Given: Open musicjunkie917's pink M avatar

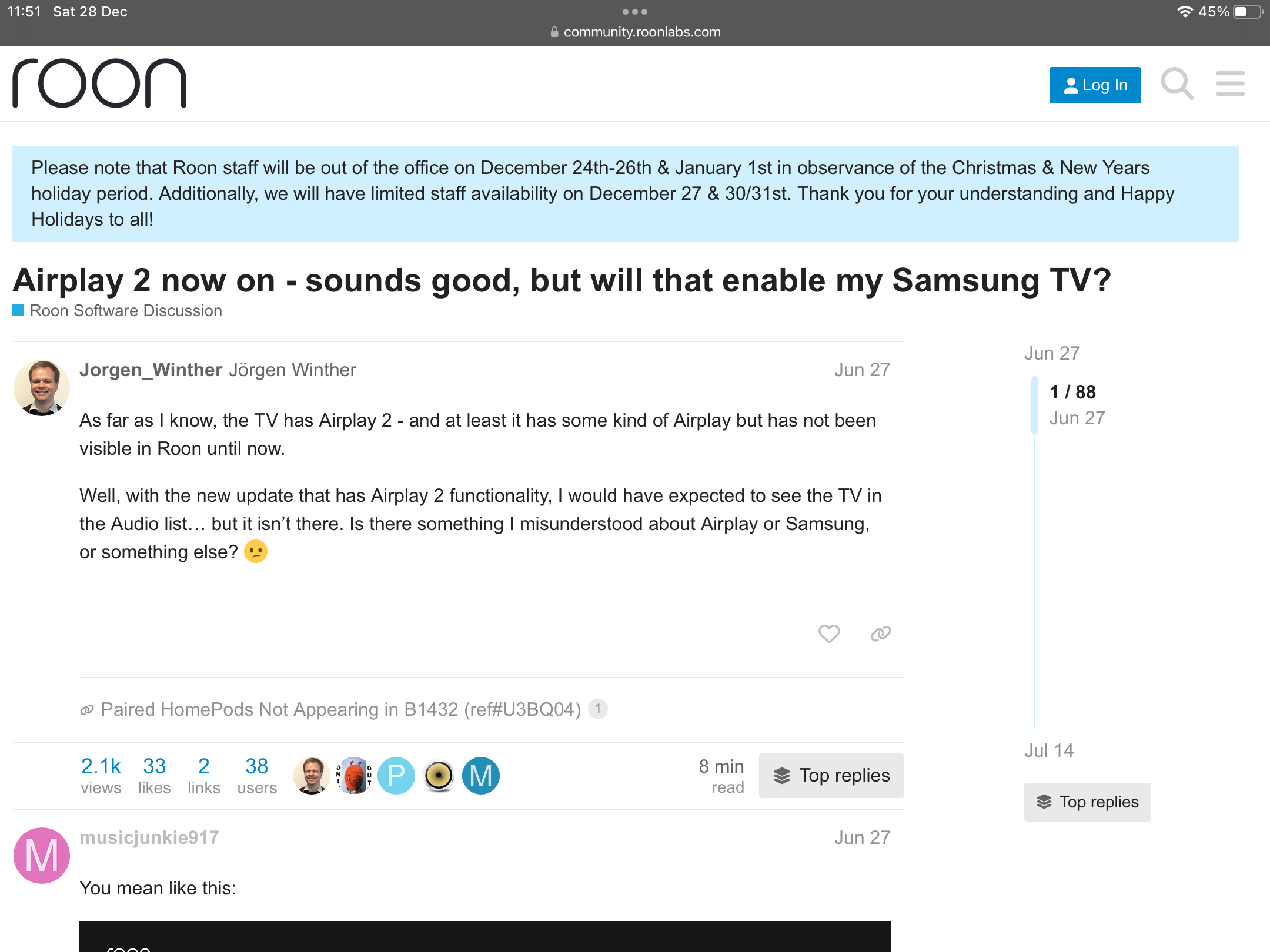Looking at the screenshot, I should tap(42, 856).
